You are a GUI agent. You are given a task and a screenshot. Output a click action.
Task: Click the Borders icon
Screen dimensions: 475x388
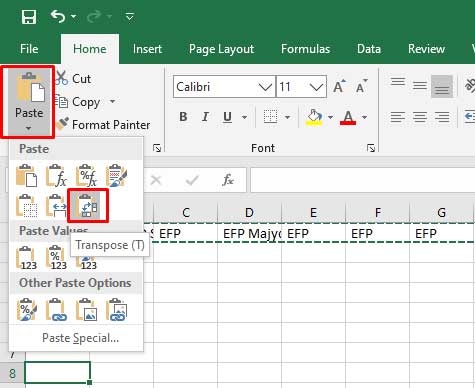[x=270, y=117]
